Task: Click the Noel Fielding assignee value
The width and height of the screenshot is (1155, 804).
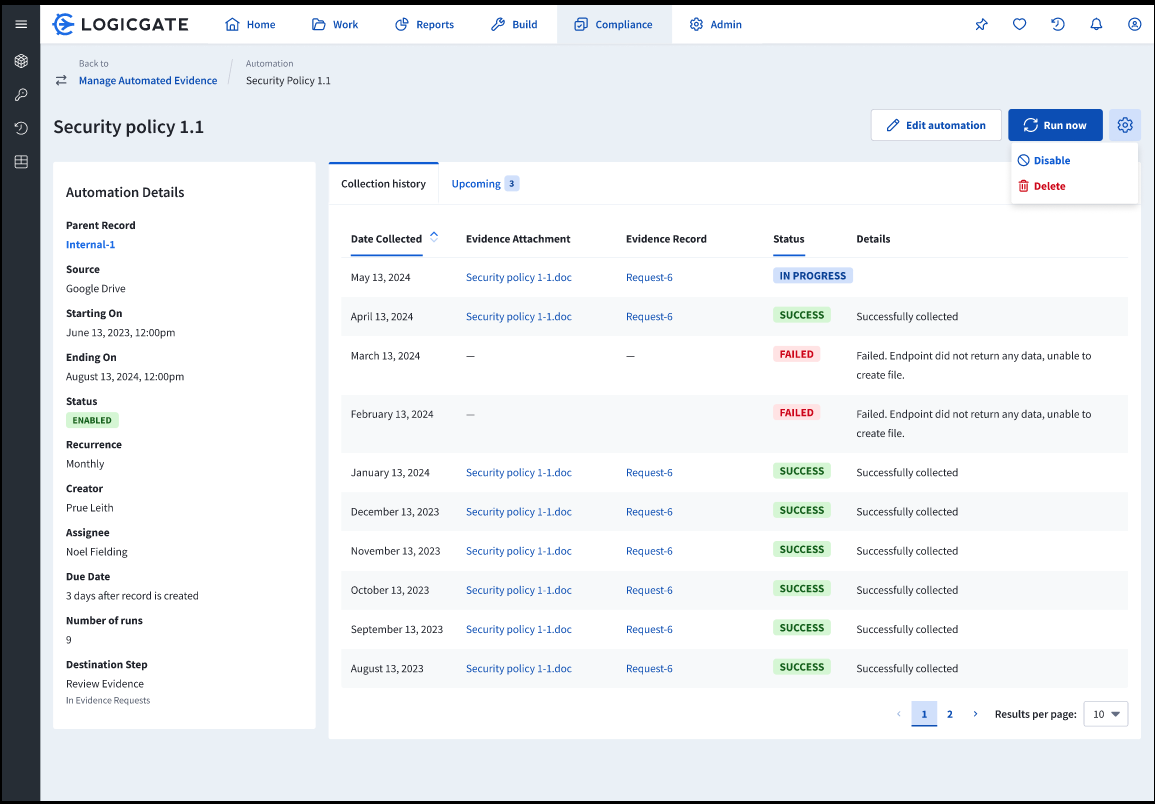Action: pyautogui.click(x=96, y=552)
